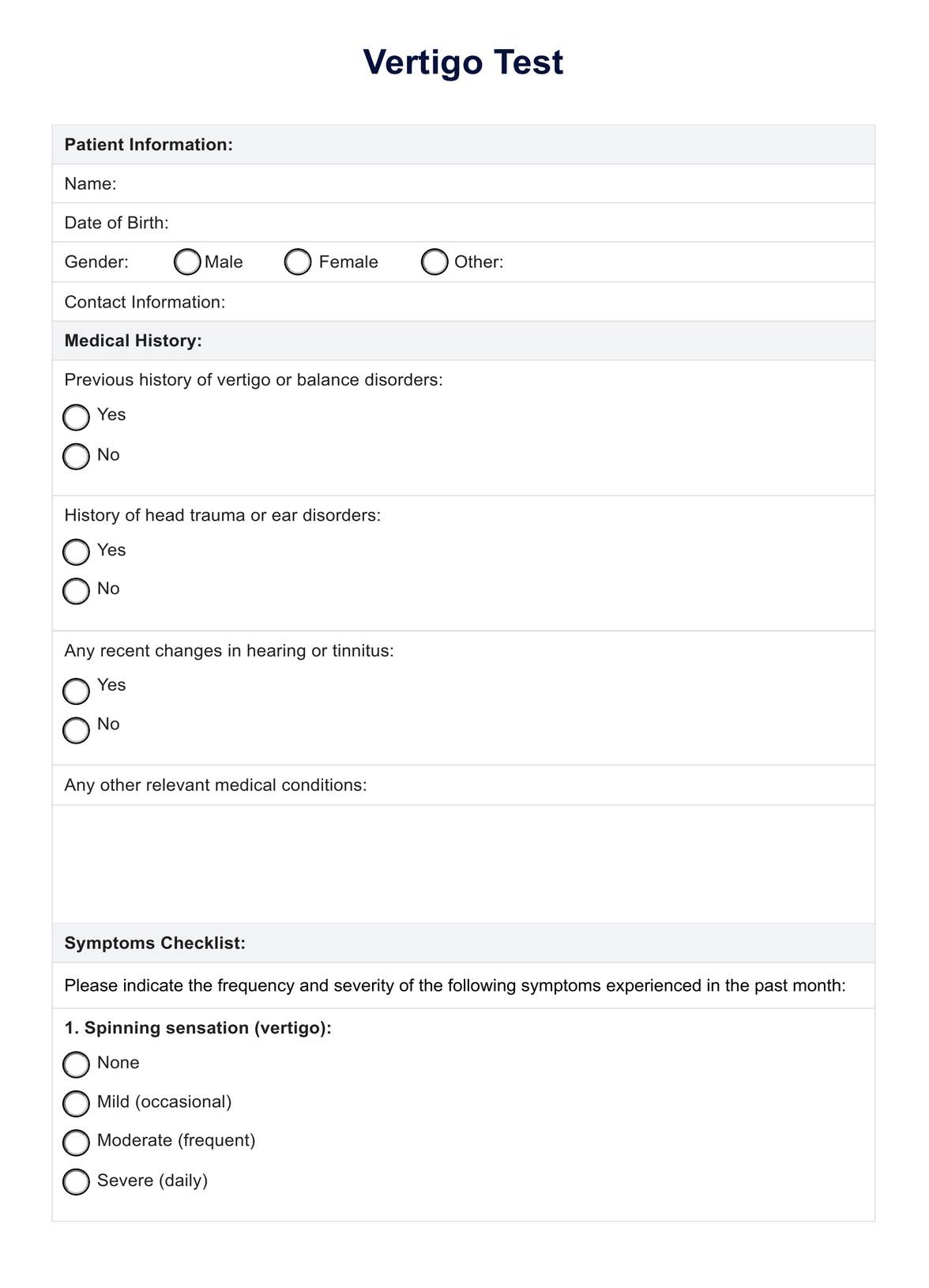Select the Female gender option
Image resolution: width=929 pixels, height=1288 pixels.
point(298,262)
